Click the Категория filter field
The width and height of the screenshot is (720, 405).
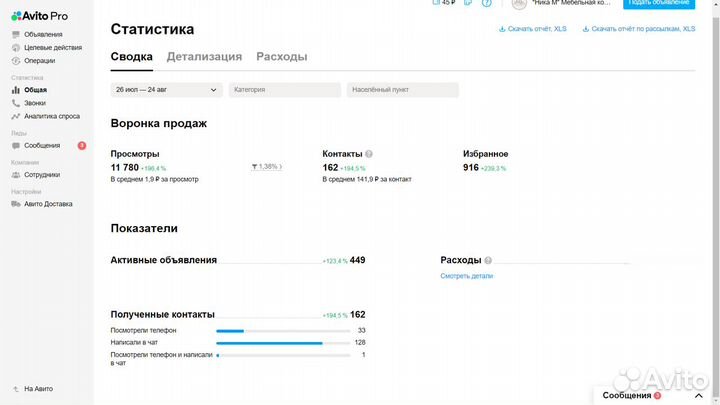point(285,90)
